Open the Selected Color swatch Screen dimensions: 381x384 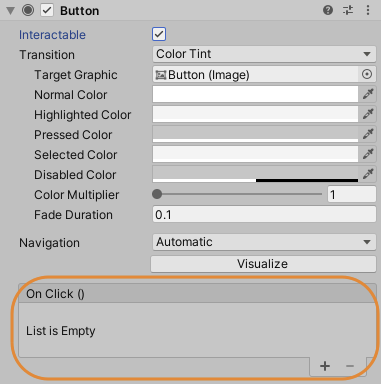255,154
